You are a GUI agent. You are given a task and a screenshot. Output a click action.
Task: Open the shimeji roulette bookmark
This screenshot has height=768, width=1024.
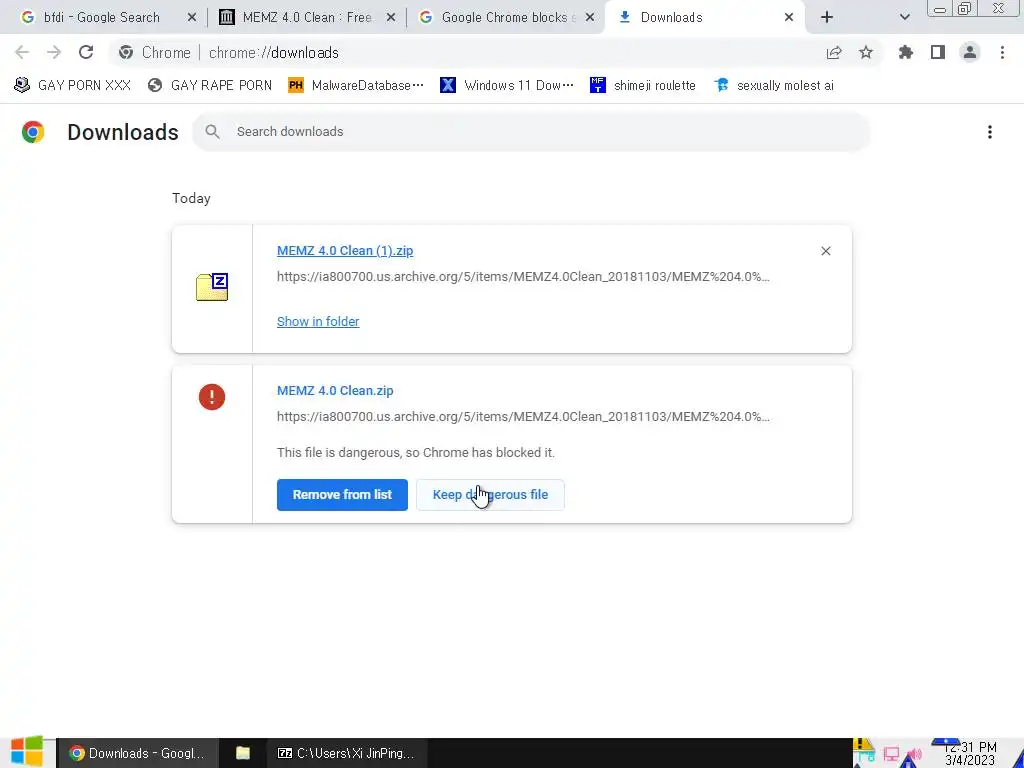(643, 86)
